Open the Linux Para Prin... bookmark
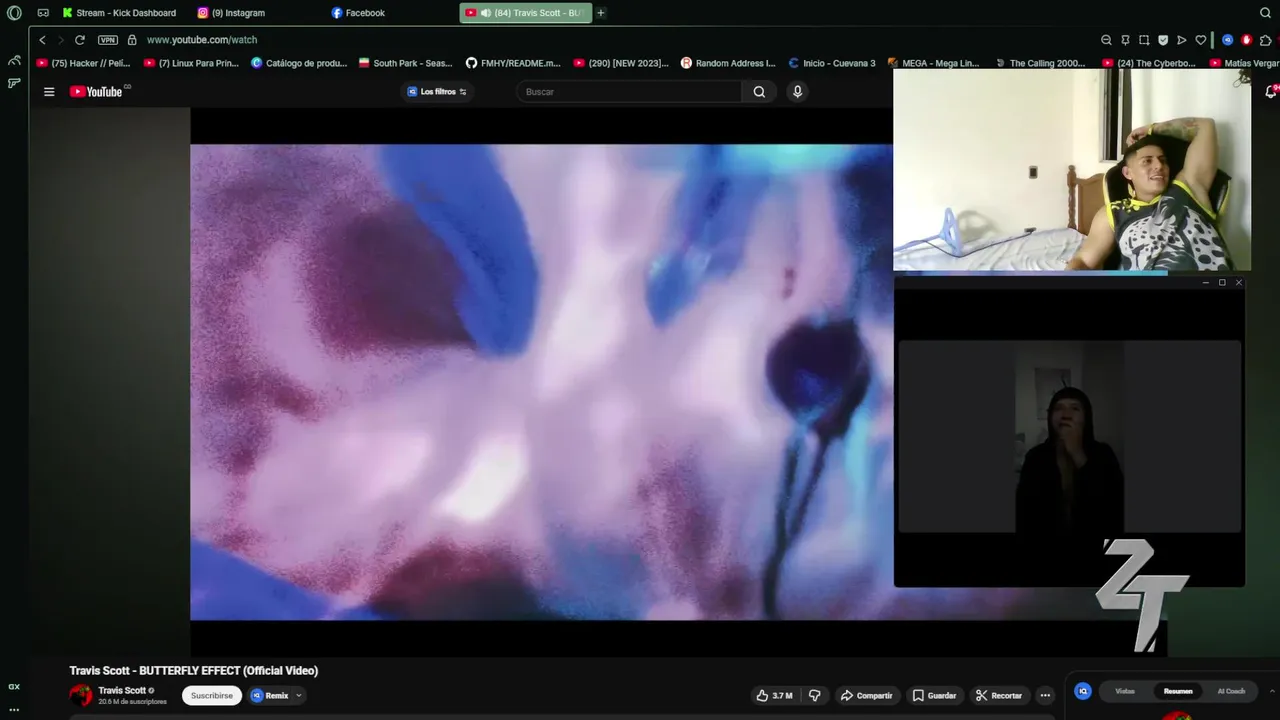Screen dimensions: 1280x720 [x=192, y=63]
